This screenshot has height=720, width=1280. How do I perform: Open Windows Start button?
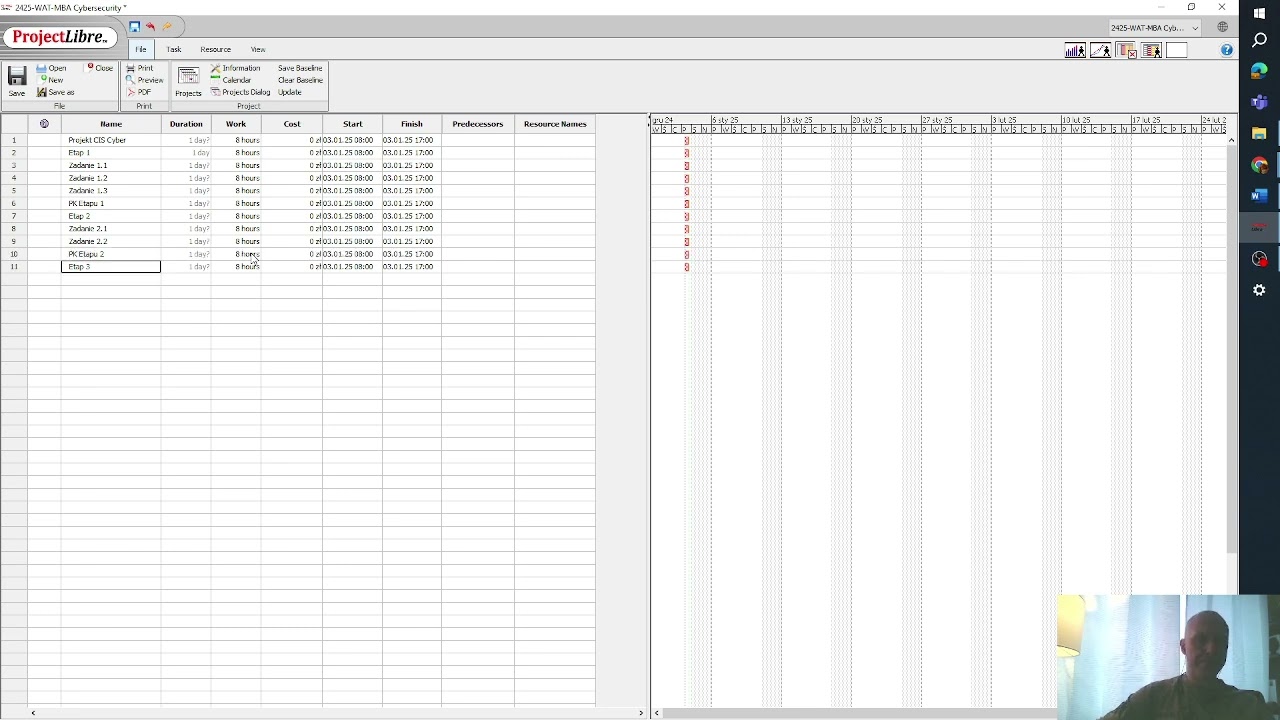1259,12
